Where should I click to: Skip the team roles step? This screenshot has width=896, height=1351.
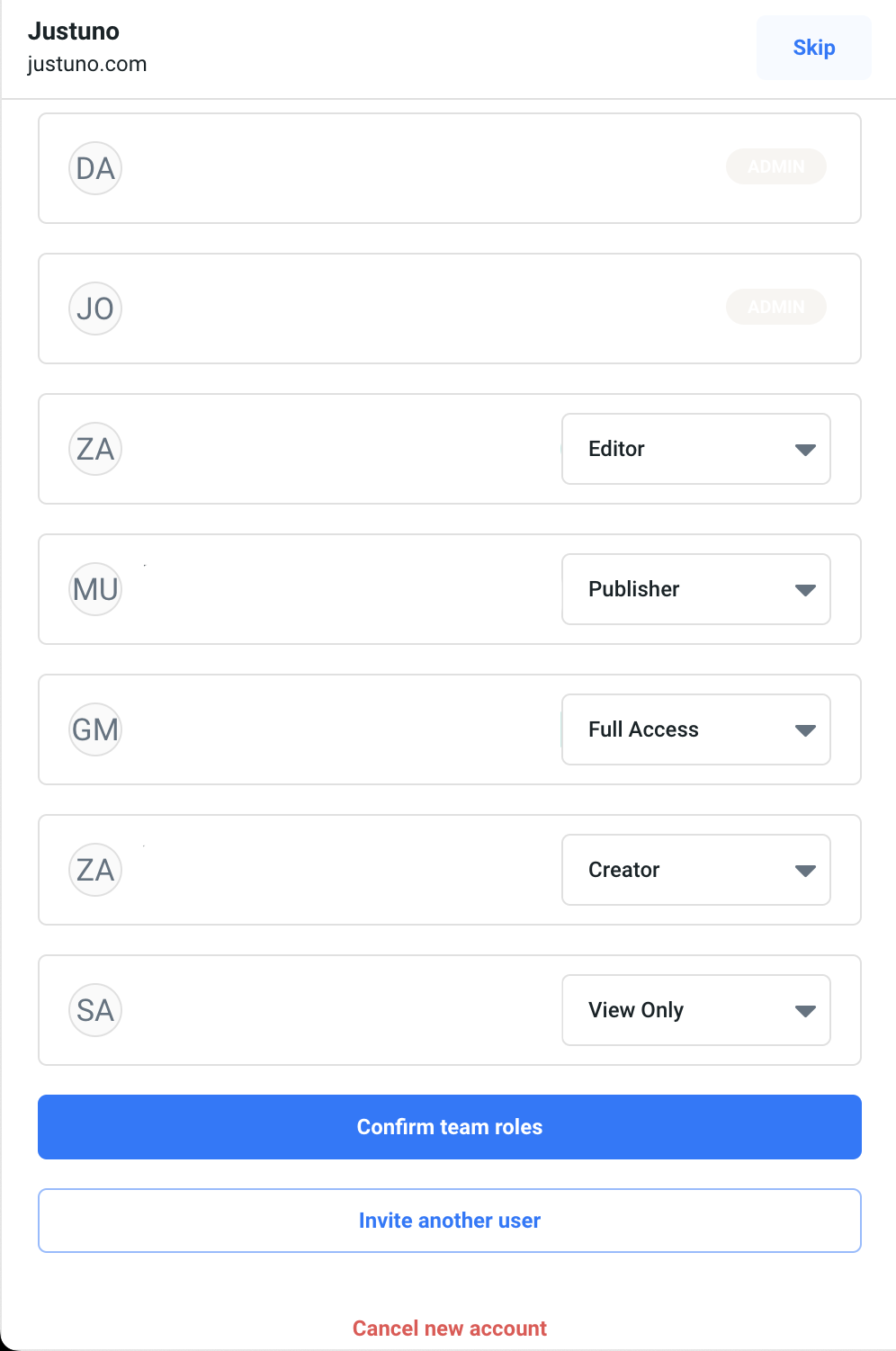pos(813,48)
